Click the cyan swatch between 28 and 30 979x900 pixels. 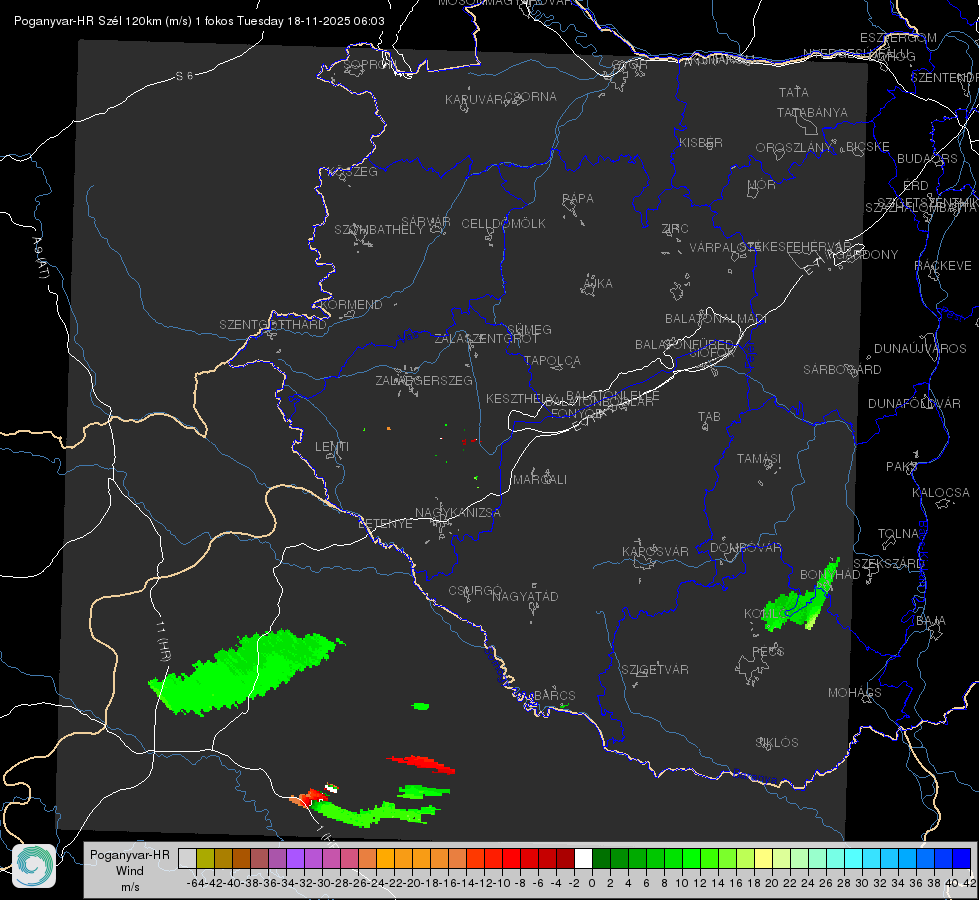pyautogui.click(x=853, y=858)
